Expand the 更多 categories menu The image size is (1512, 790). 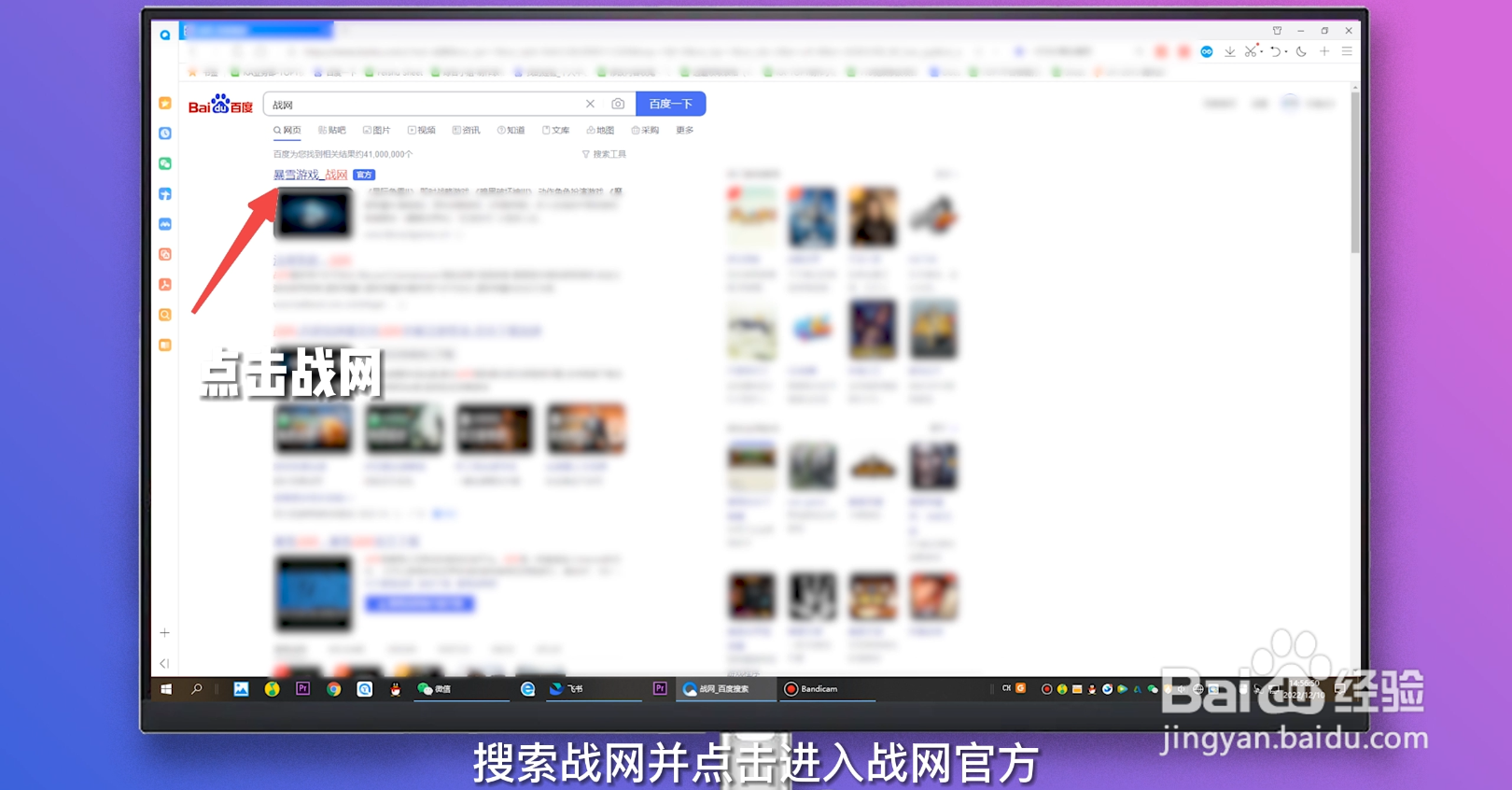coord(685,131)
